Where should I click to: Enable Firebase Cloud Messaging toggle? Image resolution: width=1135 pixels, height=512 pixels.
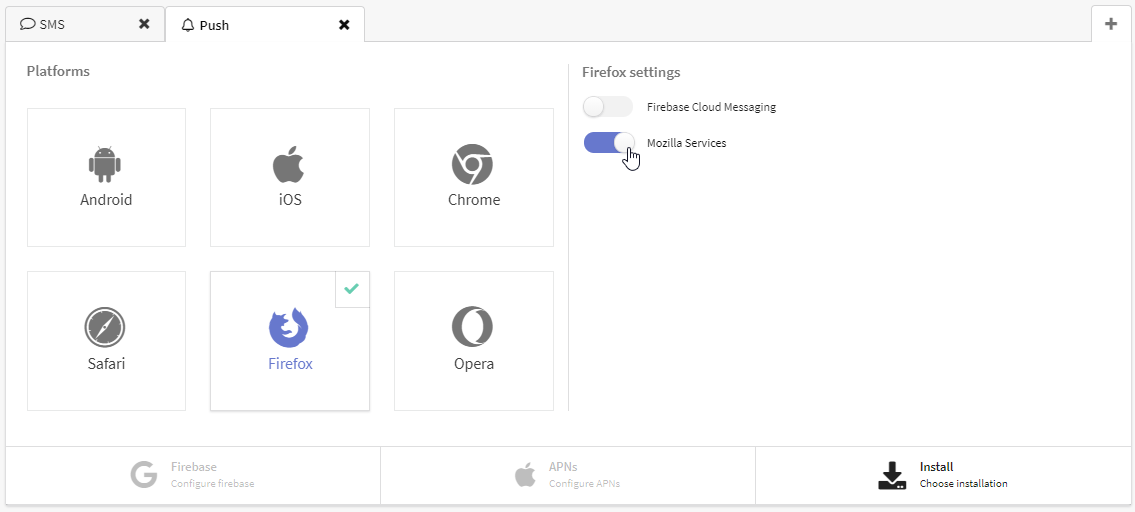(x=608, y=107)
